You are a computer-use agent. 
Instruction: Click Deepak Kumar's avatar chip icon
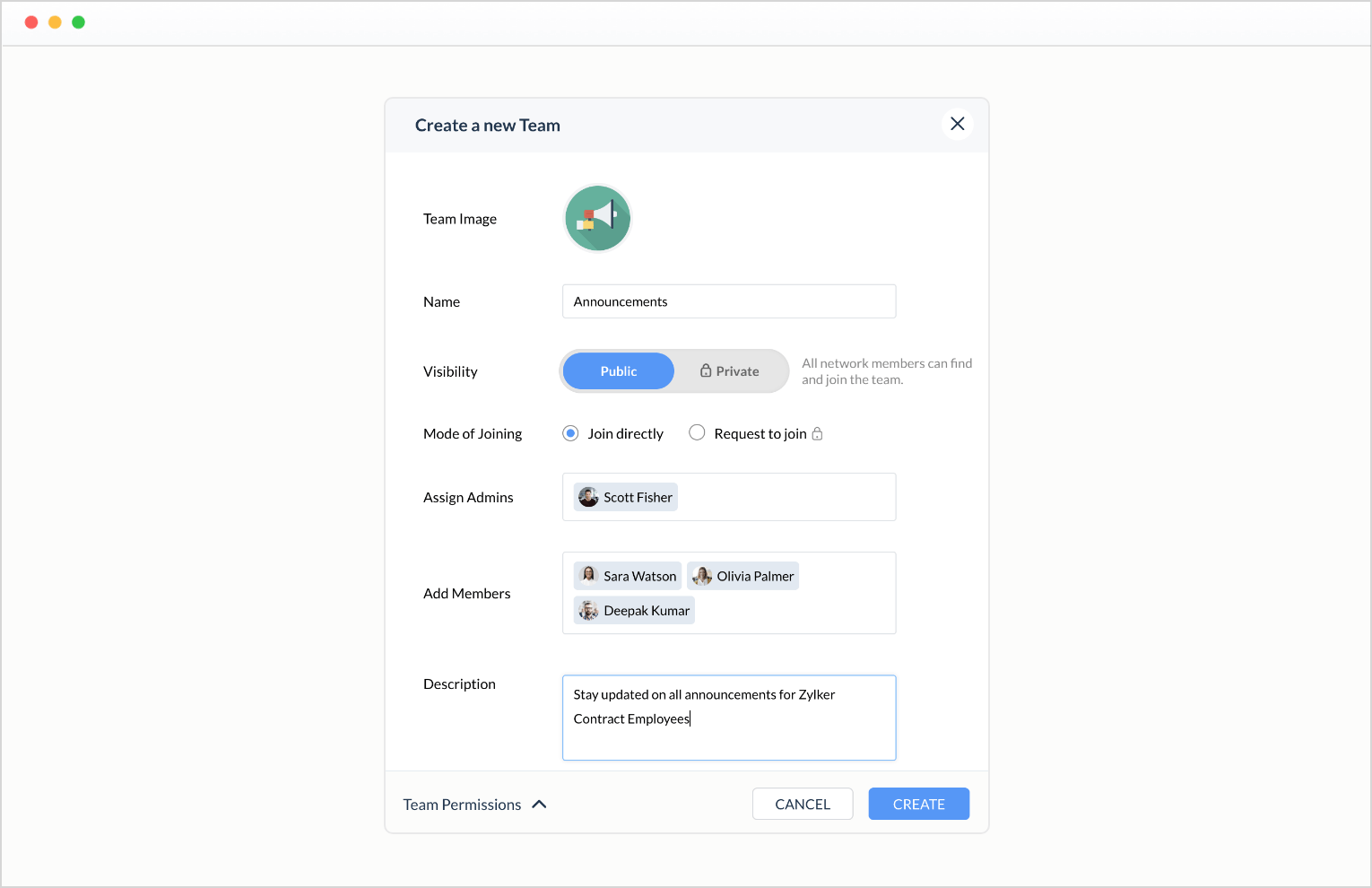[x=588, y=611]
